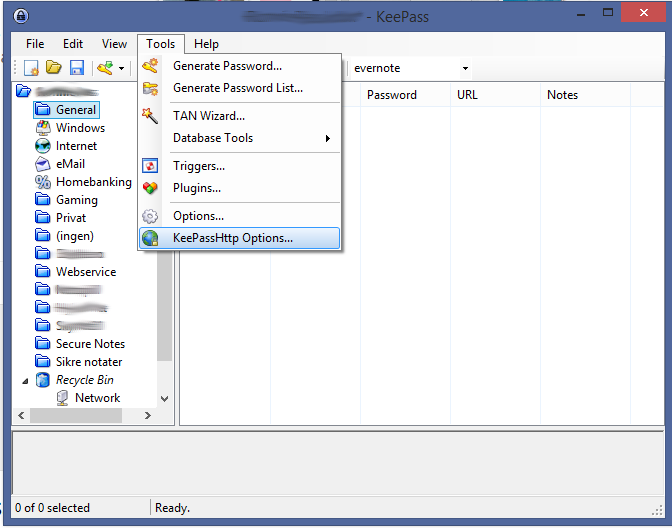Click the Gaming folder icon
672x528 pixels.
click(42, 200)
